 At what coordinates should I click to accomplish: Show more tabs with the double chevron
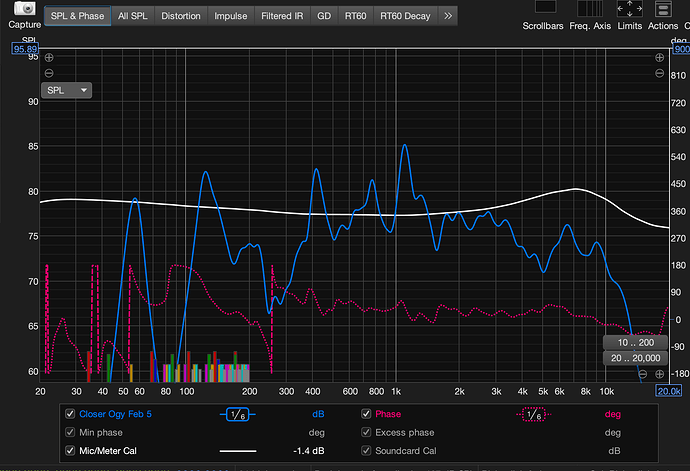tap(448, 16)
